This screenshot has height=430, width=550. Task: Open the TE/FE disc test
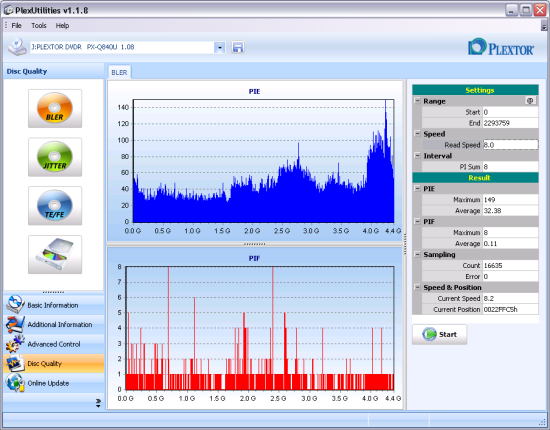(x=55, y=206)
